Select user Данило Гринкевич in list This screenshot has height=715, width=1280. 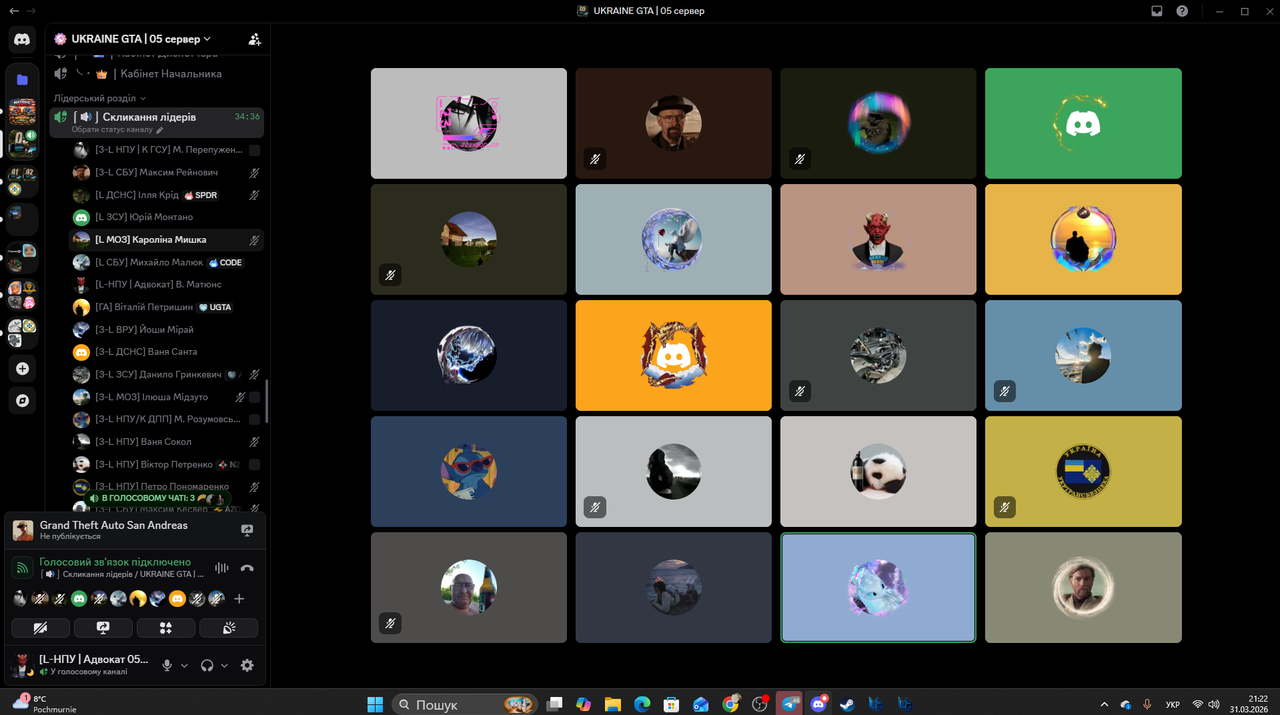click(x=167, y=374)
